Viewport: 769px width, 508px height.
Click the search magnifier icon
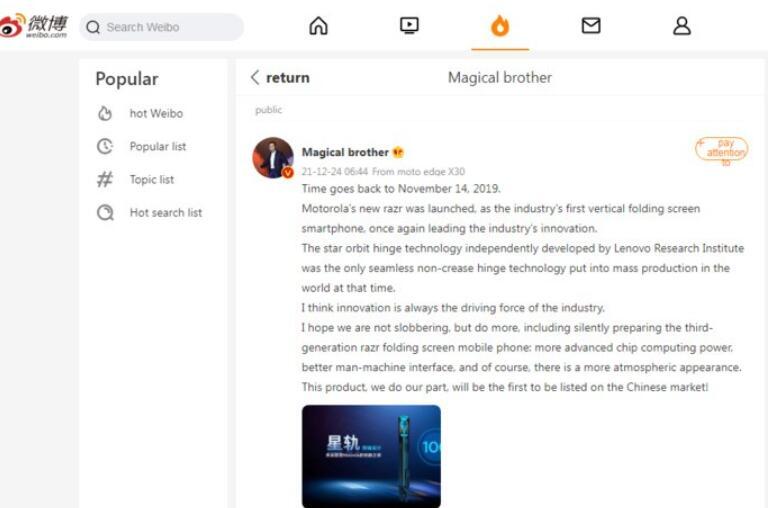point(93,27)
